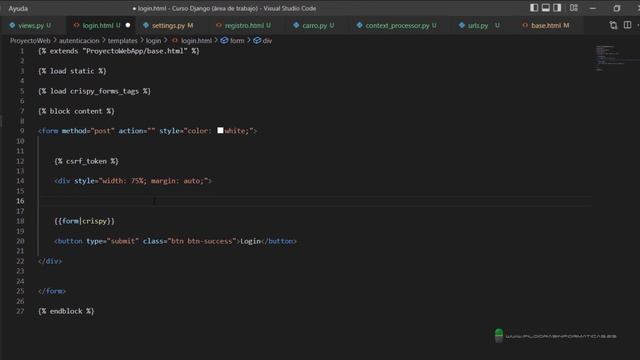Toggle the secondary side bar layout icon
The height and width of the screenshot is (360, 640).
[x=557, y=8]
